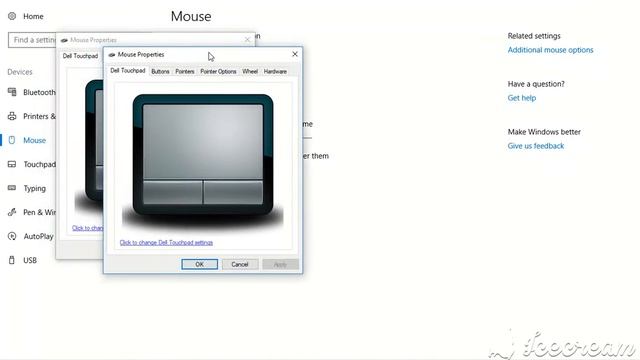Choose the Mouse icon in sidebar
The image size is (640, 360).
12,140
